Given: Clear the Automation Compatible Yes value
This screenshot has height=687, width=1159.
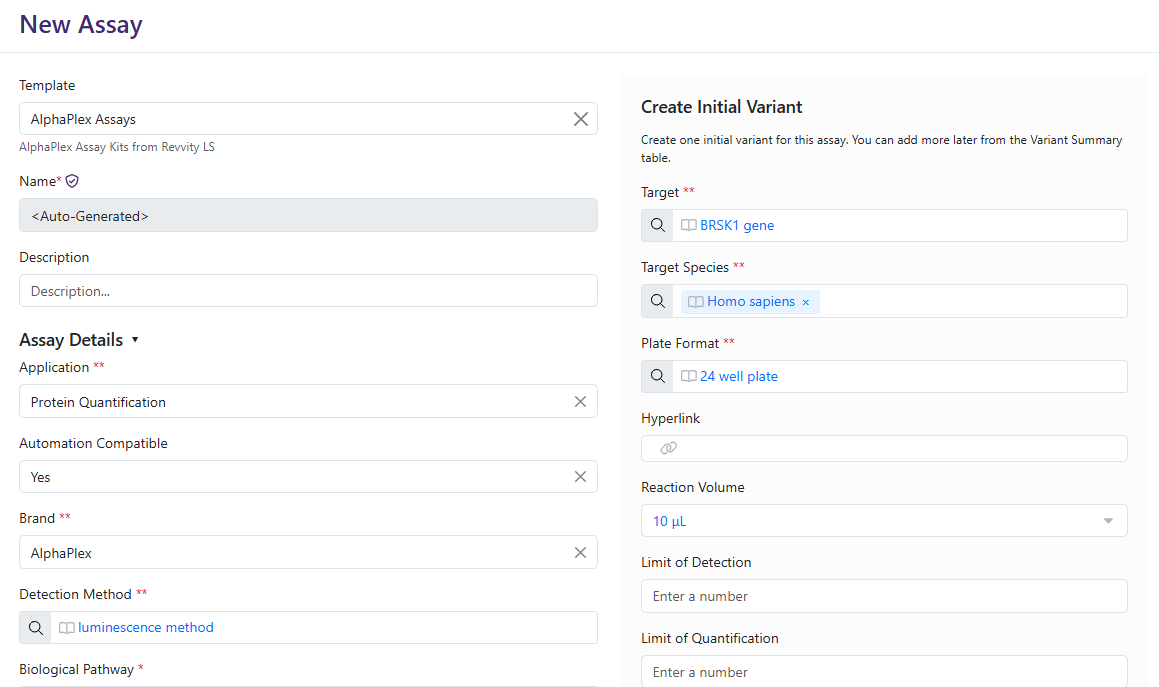Looking at the screenshot, I should (580, 477).
